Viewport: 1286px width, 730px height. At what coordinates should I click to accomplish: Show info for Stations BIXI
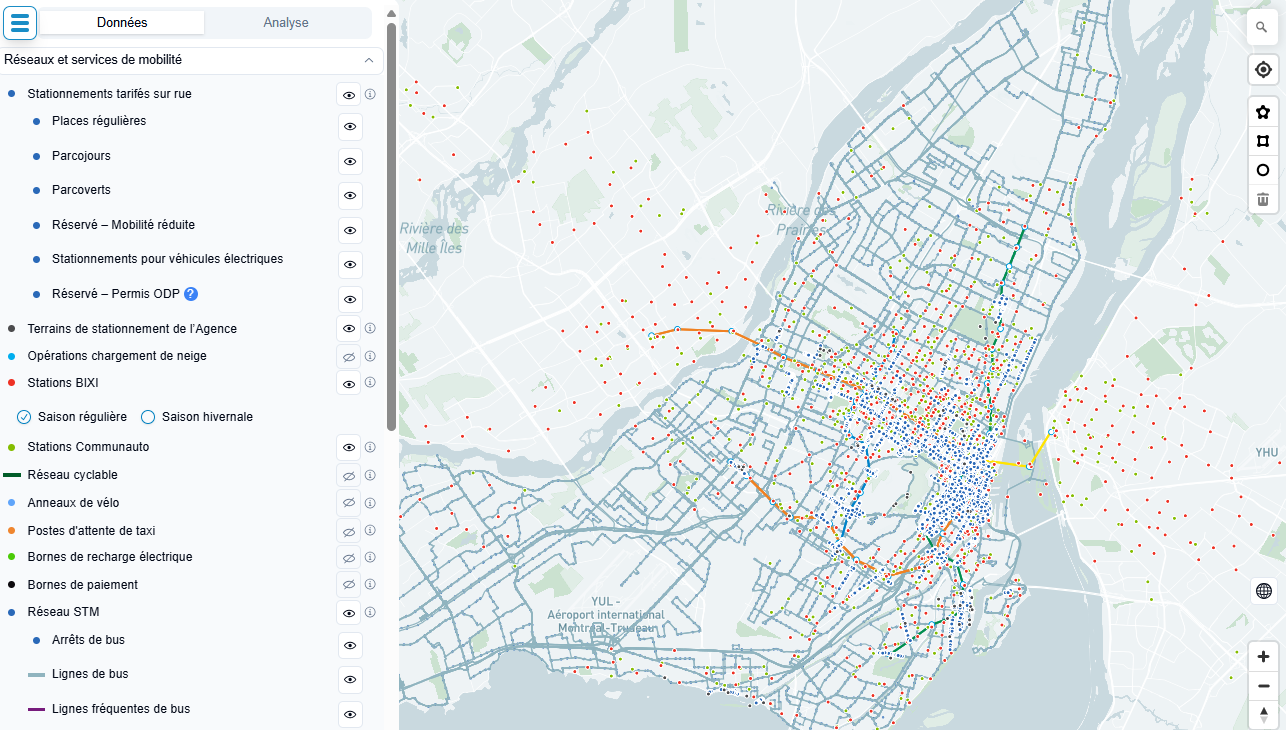click(x=370, y=382)
